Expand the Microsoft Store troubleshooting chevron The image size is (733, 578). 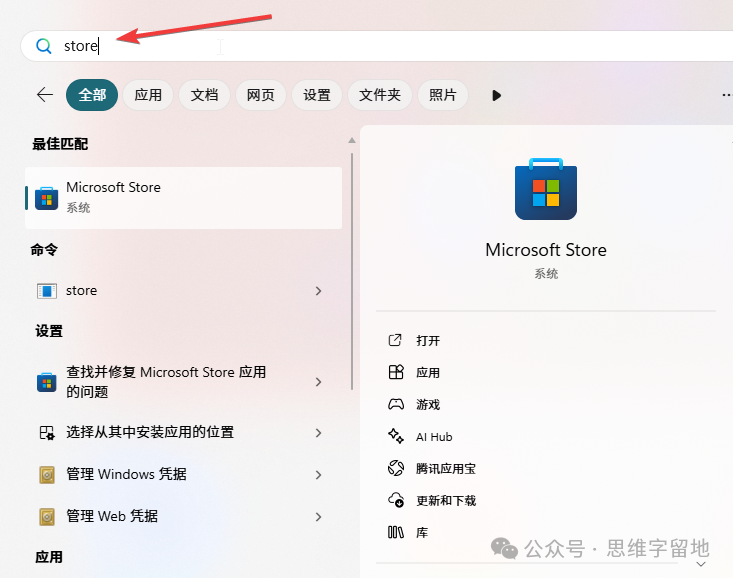point(318,382)
